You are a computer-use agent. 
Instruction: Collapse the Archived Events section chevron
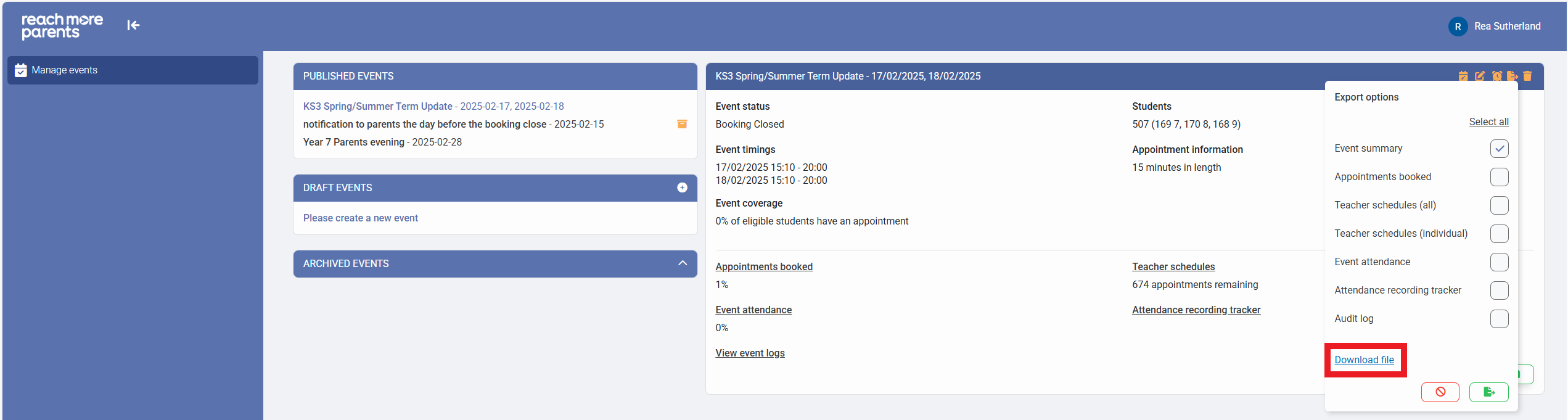pyautogui.click(x=682, y=263)
